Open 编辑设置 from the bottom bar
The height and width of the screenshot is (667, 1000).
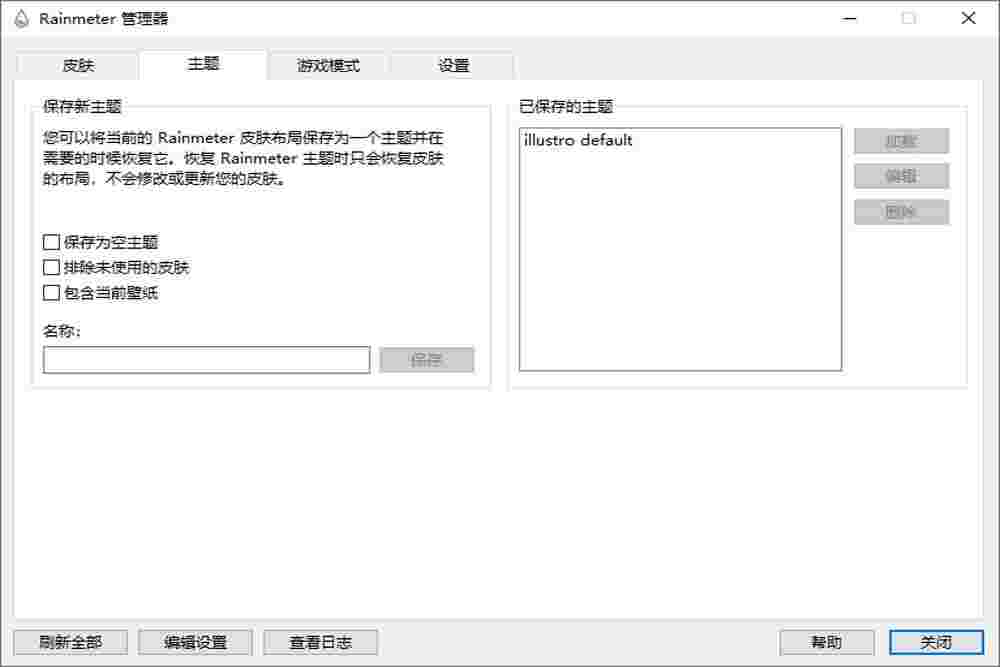(194, 643)
